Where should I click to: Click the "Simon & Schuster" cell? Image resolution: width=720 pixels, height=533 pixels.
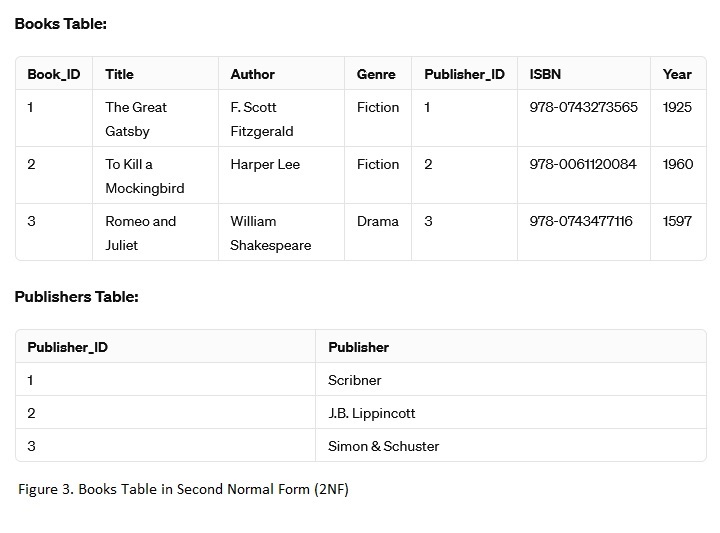[x=383, y=446]
